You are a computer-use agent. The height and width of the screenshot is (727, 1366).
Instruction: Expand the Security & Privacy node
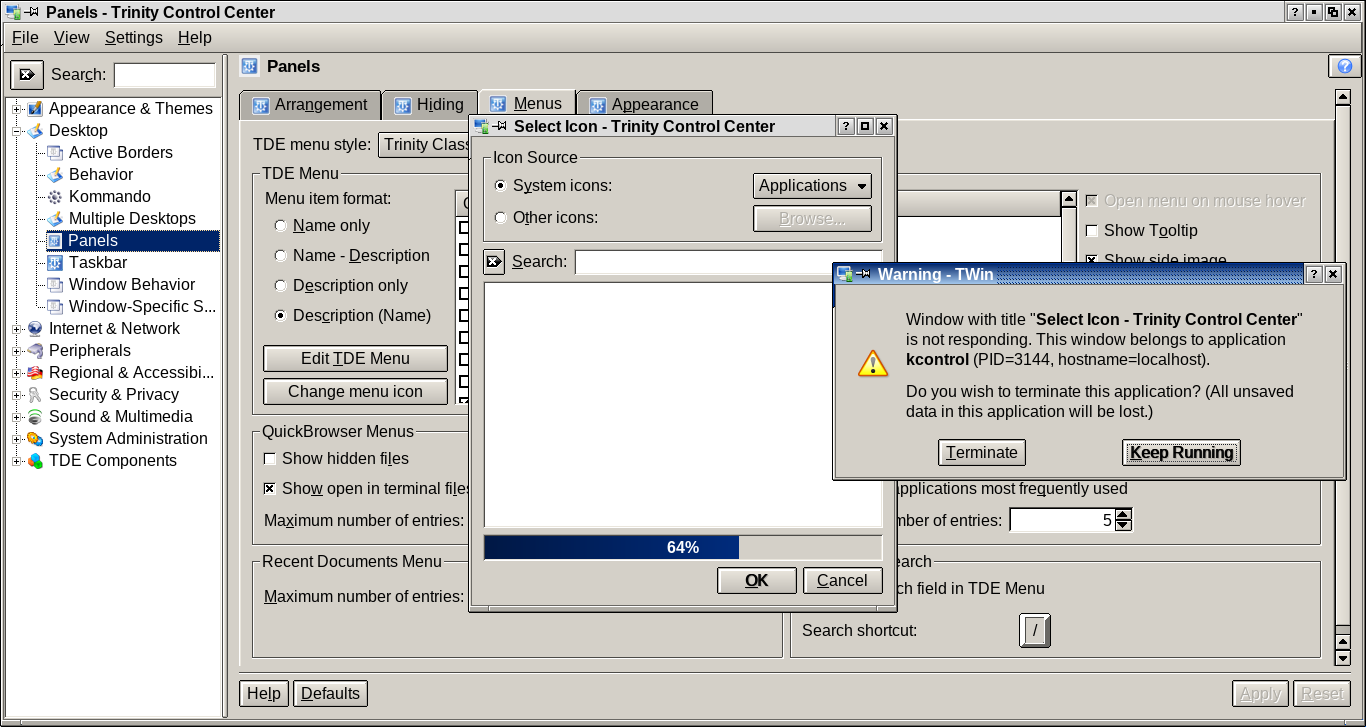click(x=16, y=394)
